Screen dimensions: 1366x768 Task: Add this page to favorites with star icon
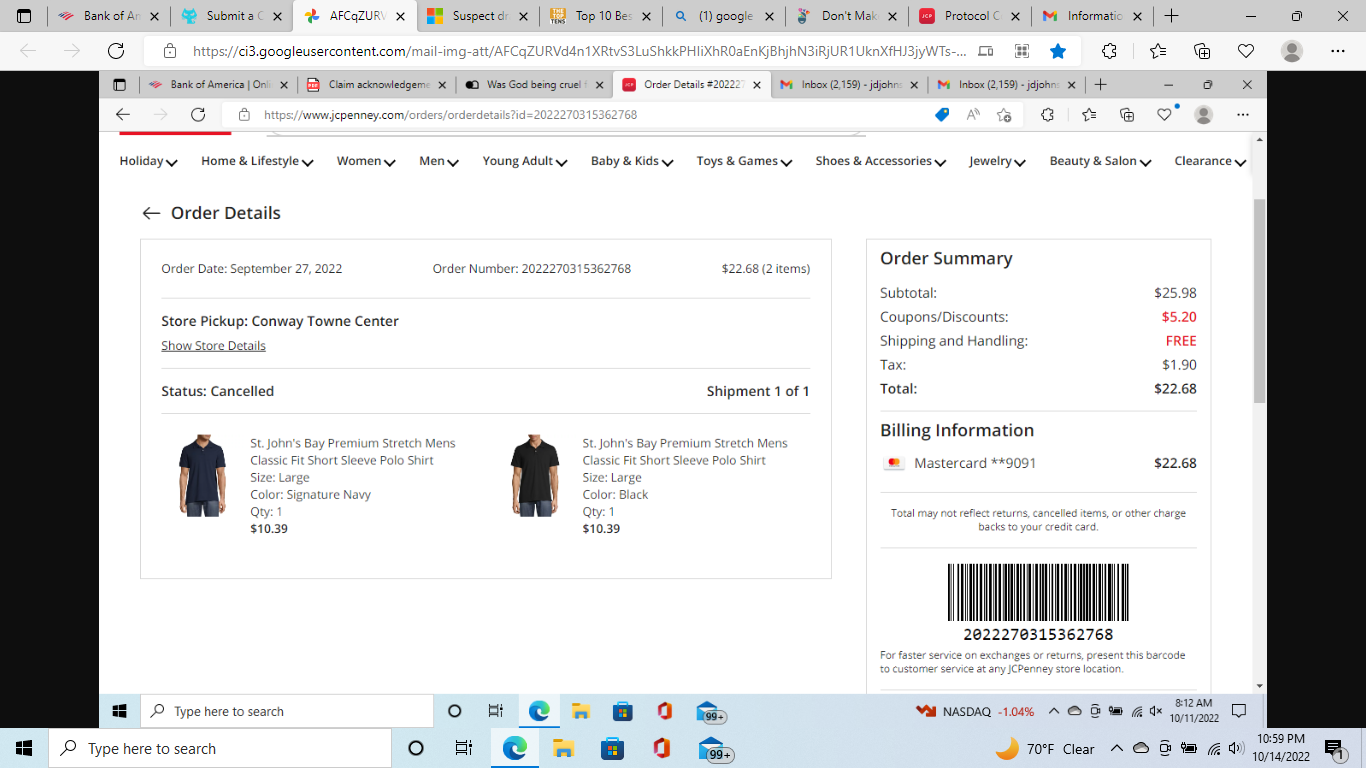coord(1005,117)
